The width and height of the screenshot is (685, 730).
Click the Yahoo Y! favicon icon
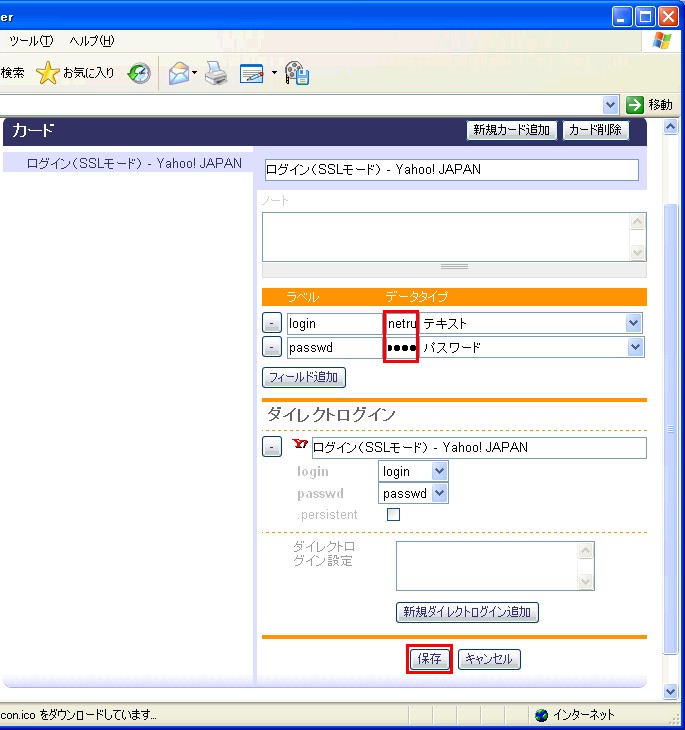tap(300, 444)
